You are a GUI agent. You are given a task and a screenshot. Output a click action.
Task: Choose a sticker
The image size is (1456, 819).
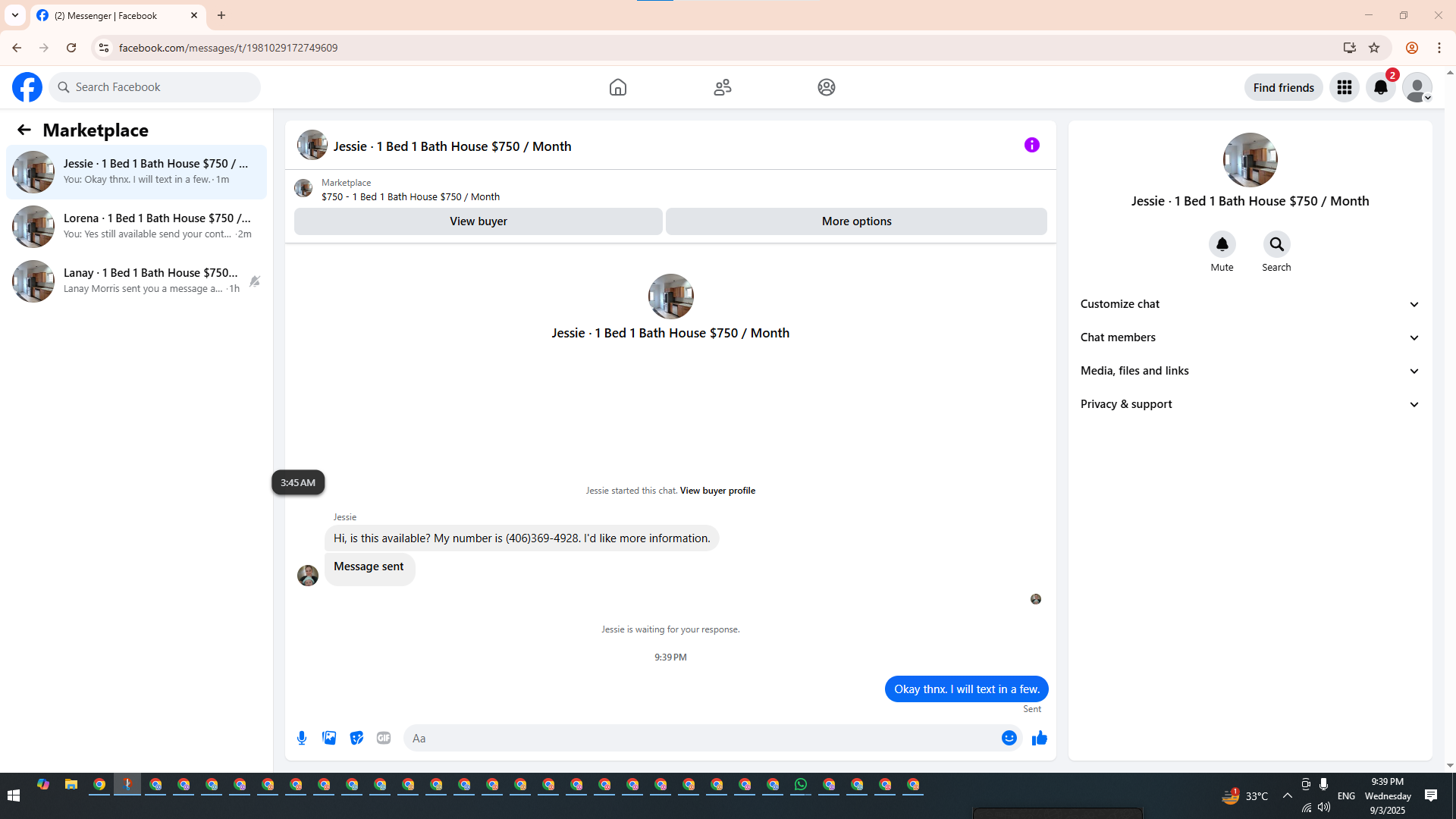(x=356, y=738)
